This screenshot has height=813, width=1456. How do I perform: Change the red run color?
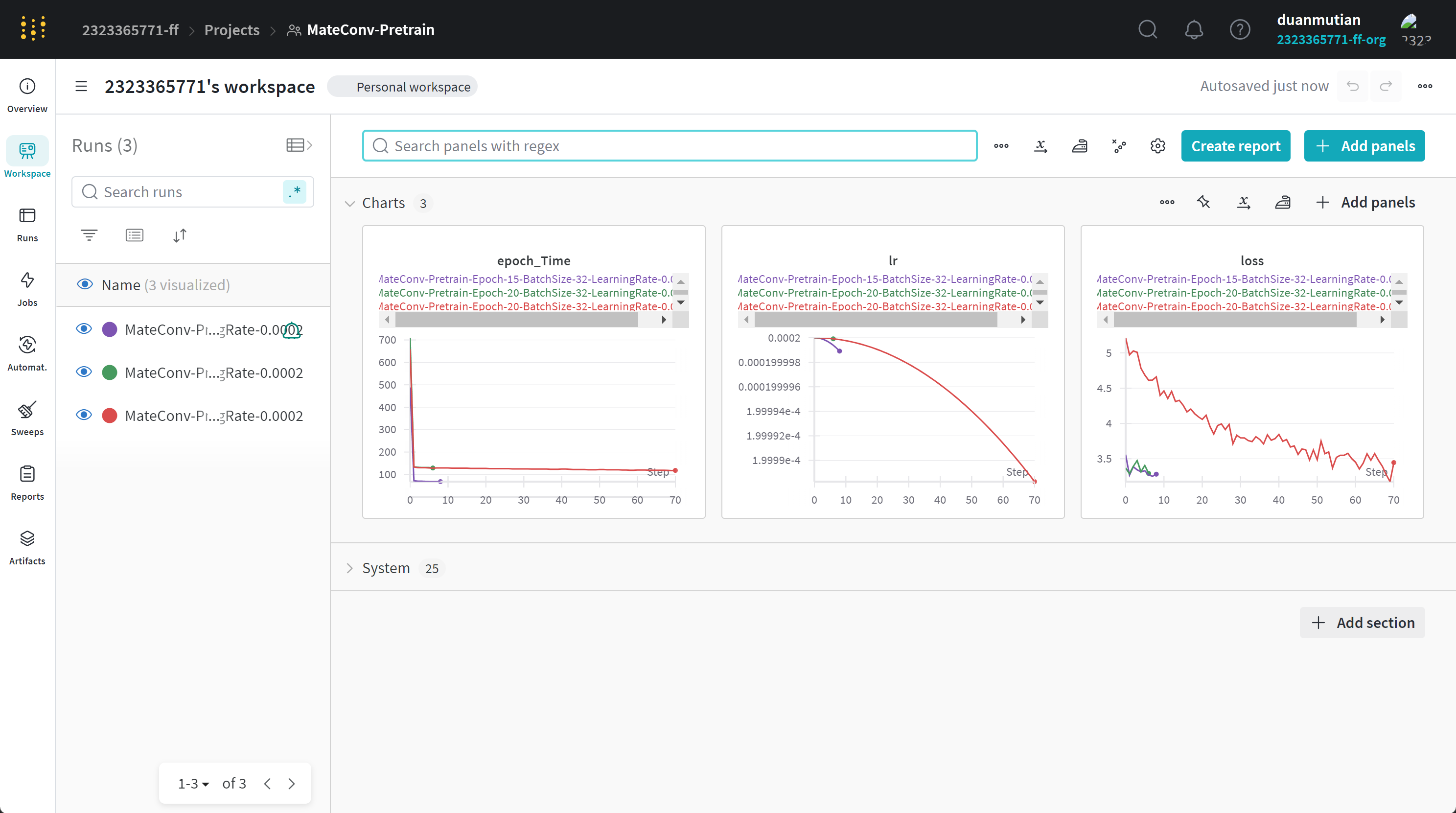[110, 416]
